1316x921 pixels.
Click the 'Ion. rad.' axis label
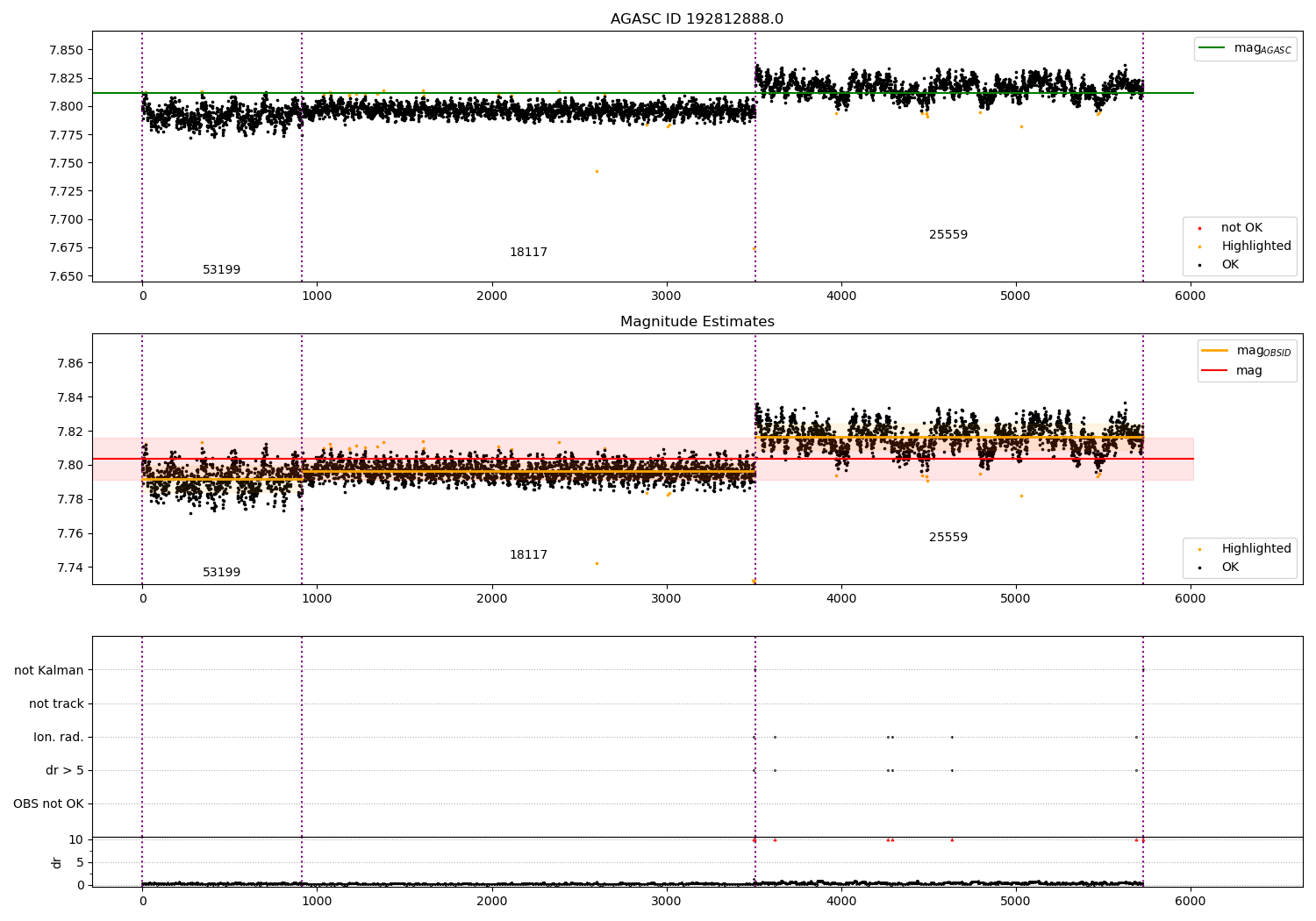click(59, 738)
